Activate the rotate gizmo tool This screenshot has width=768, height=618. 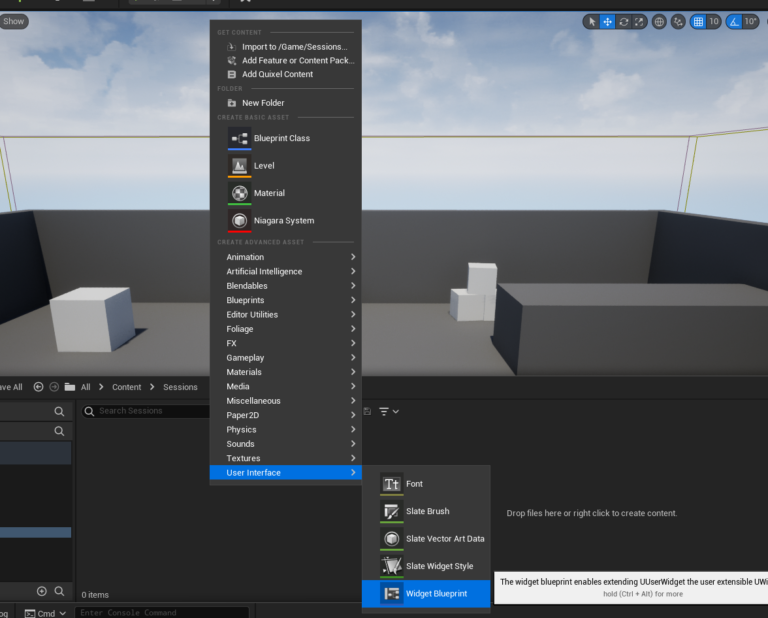pyautogui.click(x=623, y=21)
